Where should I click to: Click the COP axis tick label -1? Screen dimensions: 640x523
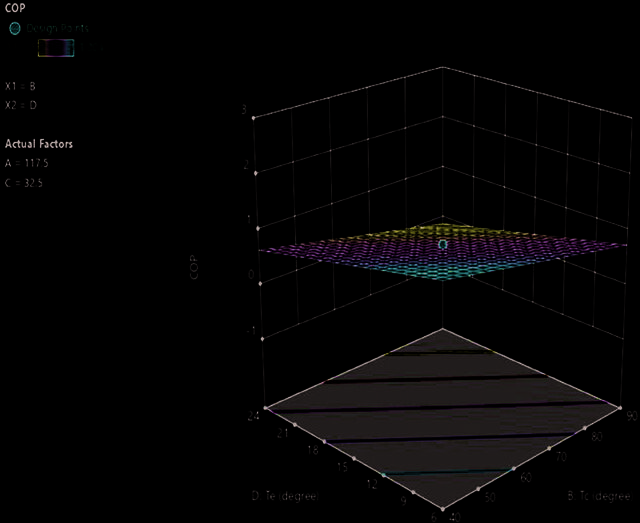point(251,330)
